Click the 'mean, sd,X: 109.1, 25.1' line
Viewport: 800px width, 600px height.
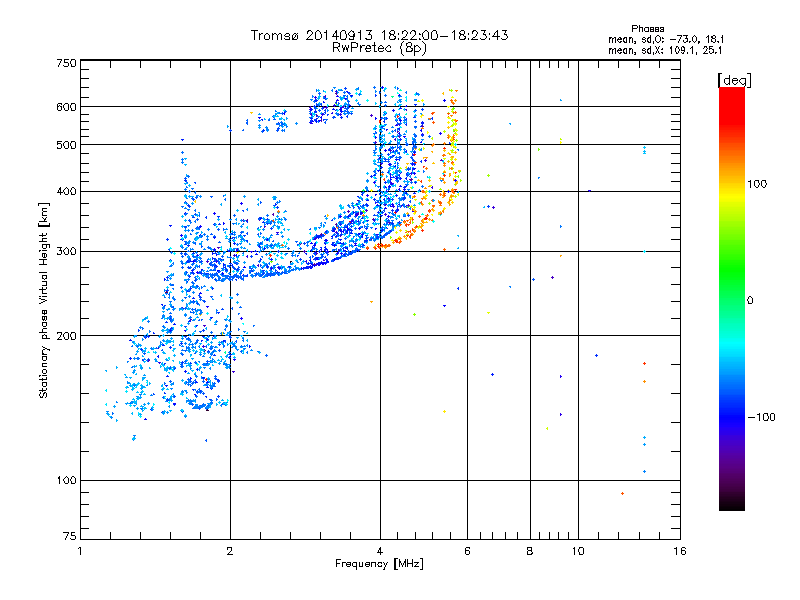coord(665,50)
